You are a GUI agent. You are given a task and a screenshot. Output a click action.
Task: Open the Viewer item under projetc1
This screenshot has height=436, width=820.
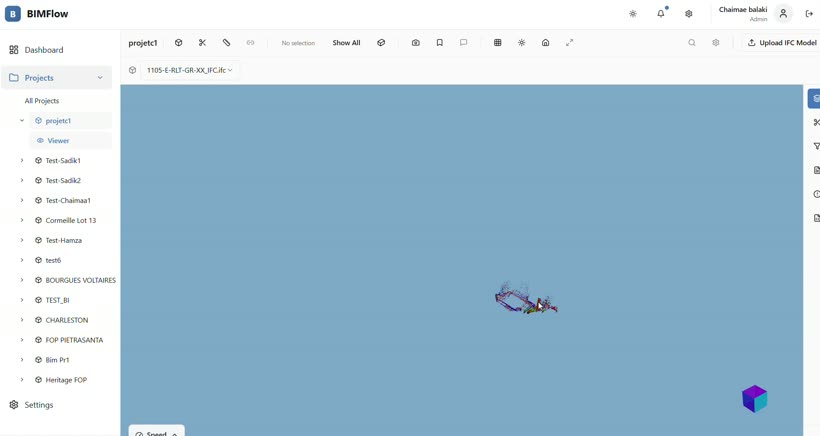pyautogui.click(x=71, y=141)
